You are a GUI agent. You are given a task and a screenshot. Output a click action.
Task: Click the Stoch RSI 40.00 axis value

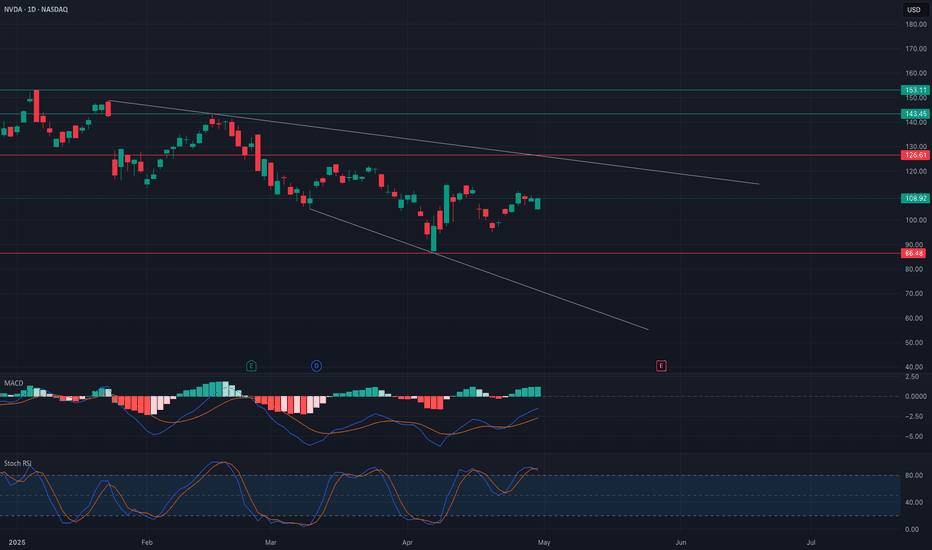[914, 502]
